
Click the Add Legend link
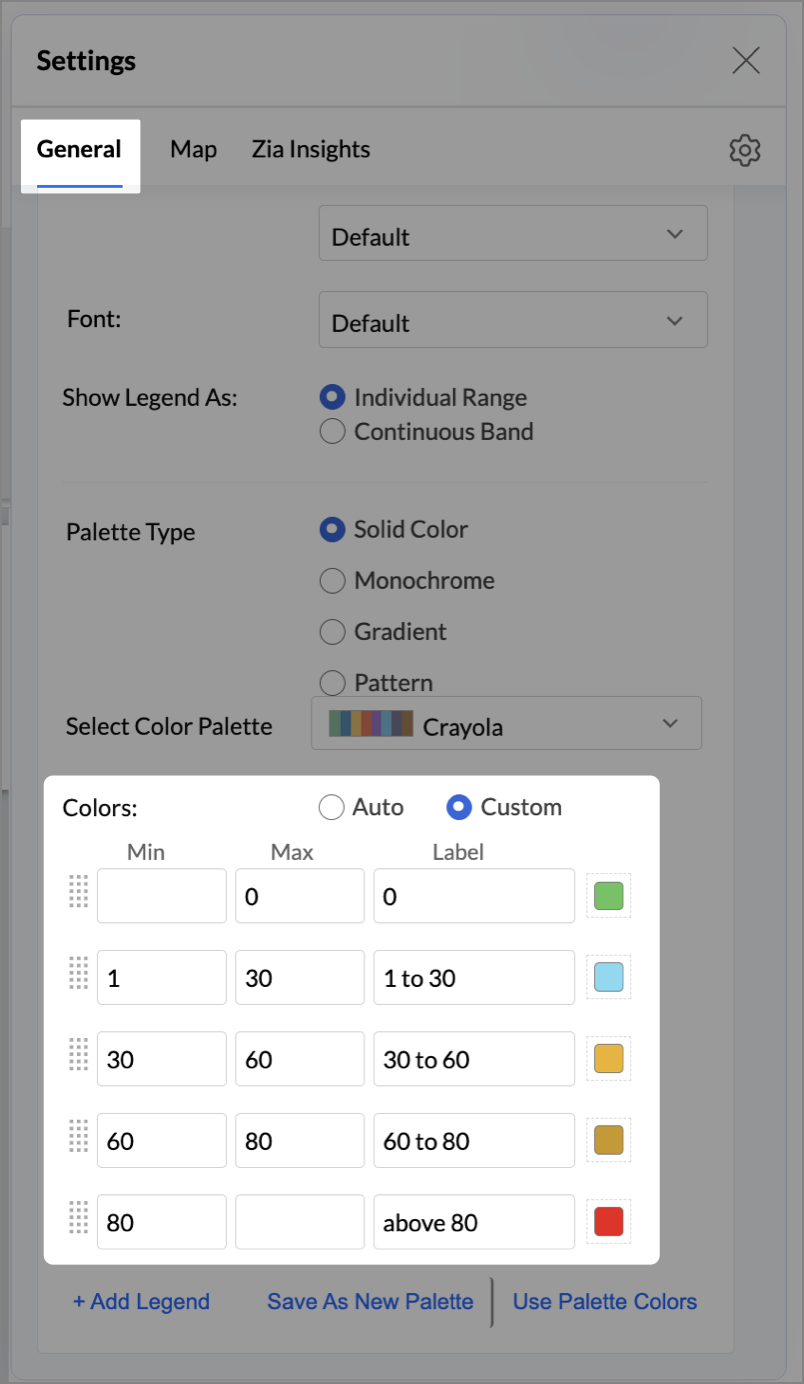(x=141, y=1302)
